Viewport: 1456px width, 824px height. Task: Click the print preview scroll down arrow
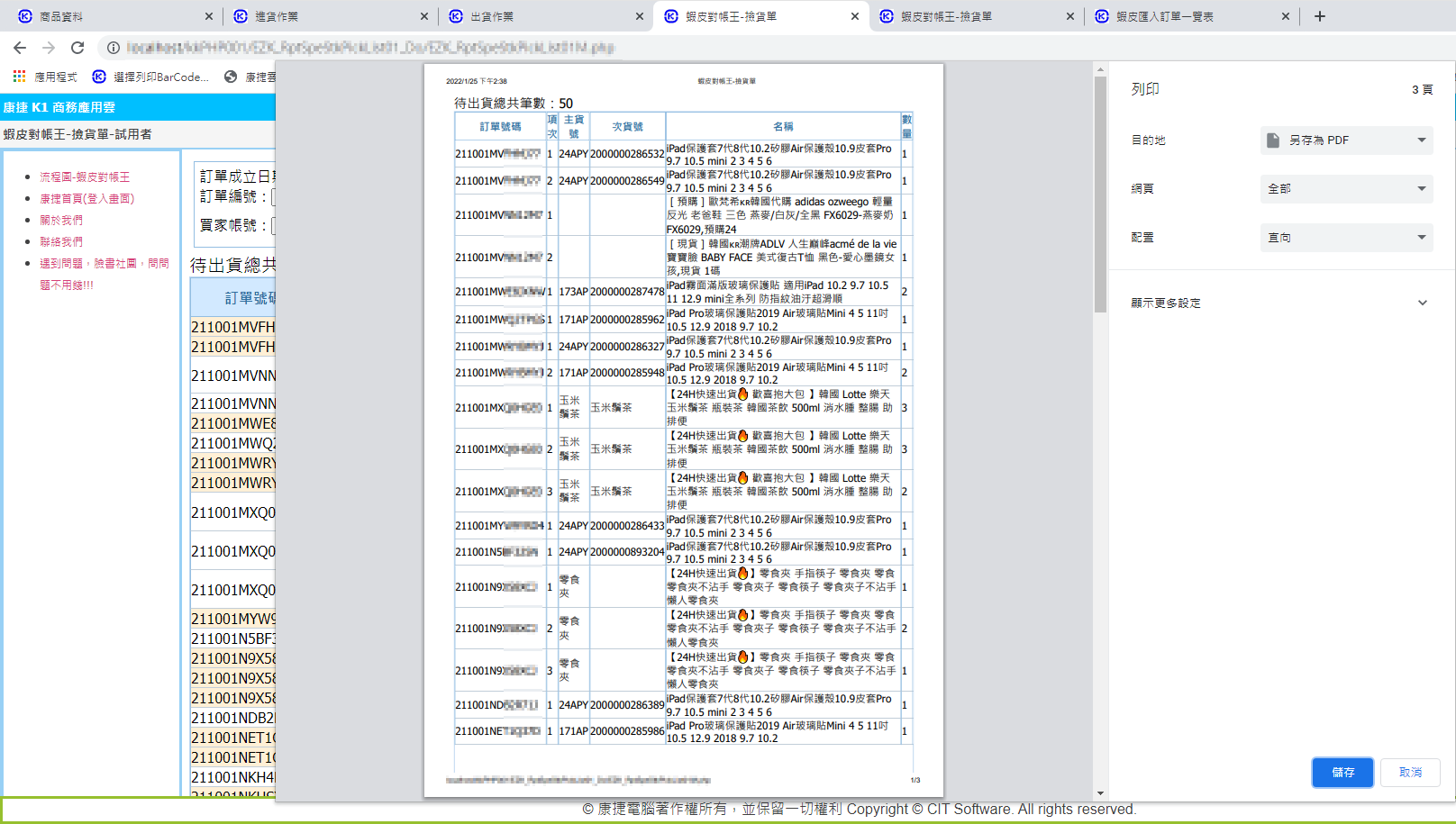(x=1100, y=793)
